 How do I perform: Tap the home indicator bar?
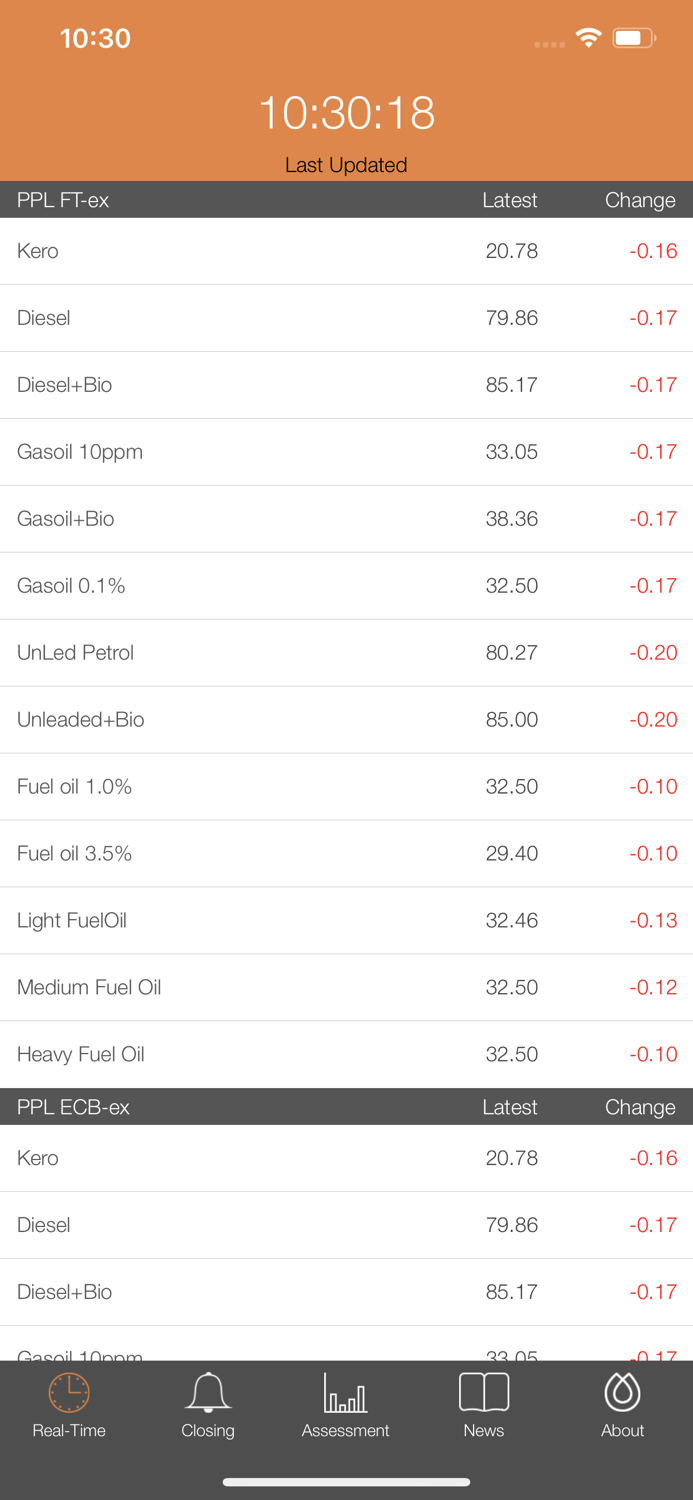tap(346, 1482)
